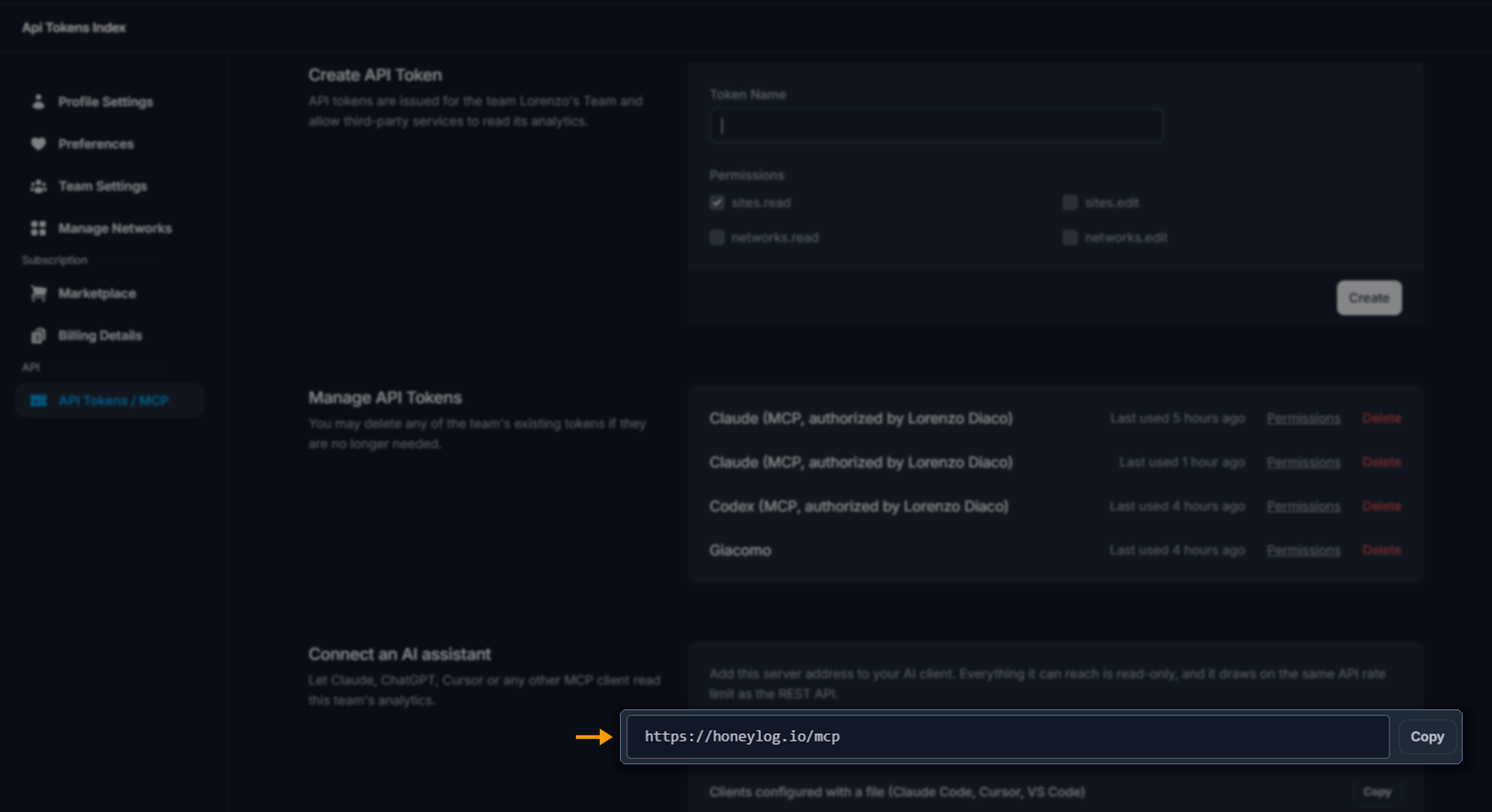View Permissions for the Codex token
1492x812 pixels.
click(1303, 506)
